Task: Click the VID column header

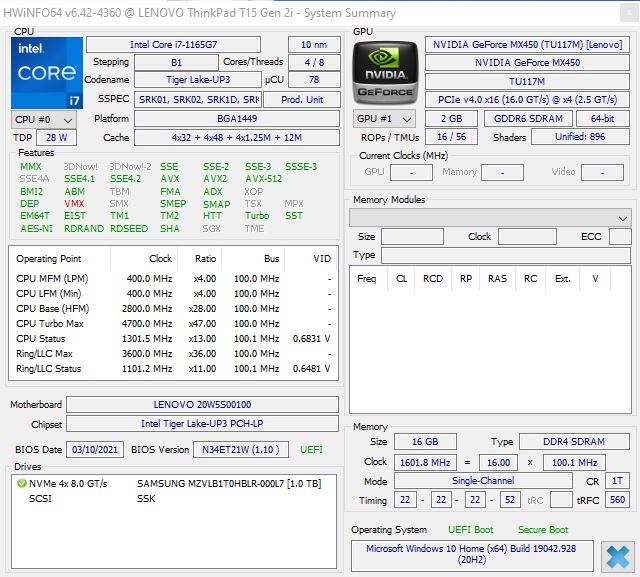Action: point(311,259)
